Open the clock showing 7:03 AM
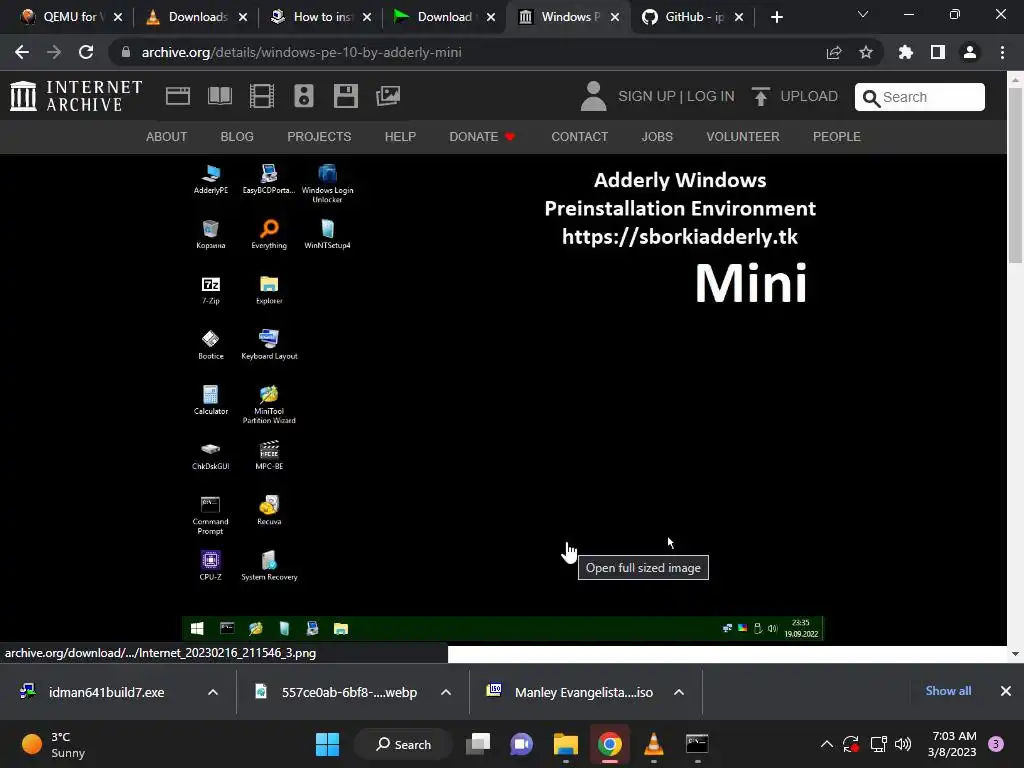Image resolution: width=1024 pixels, height=768 pixels. point(952,744)
